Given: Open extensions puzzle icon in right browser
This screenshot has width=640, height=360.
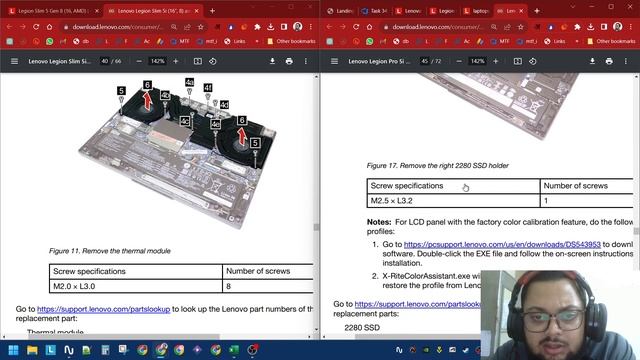Looking at the screenshot, I should pyautogui.click(x=577, y=27).
